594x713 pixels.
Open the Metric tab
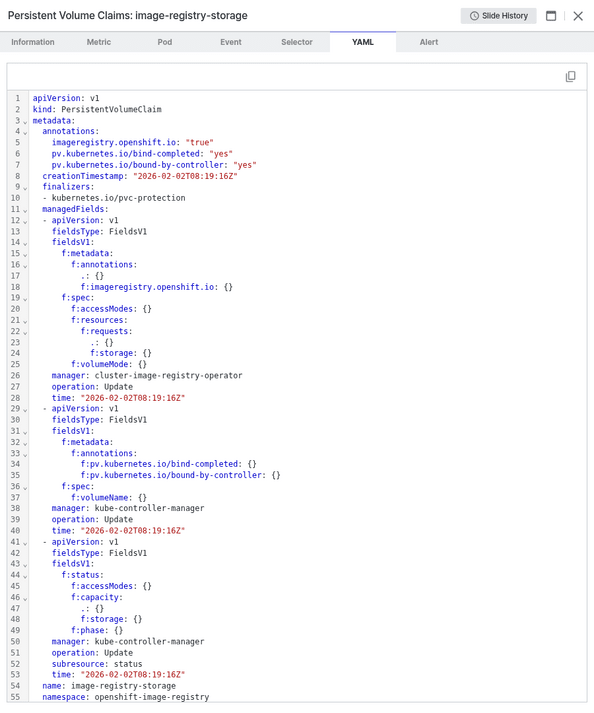coord(99,42)
